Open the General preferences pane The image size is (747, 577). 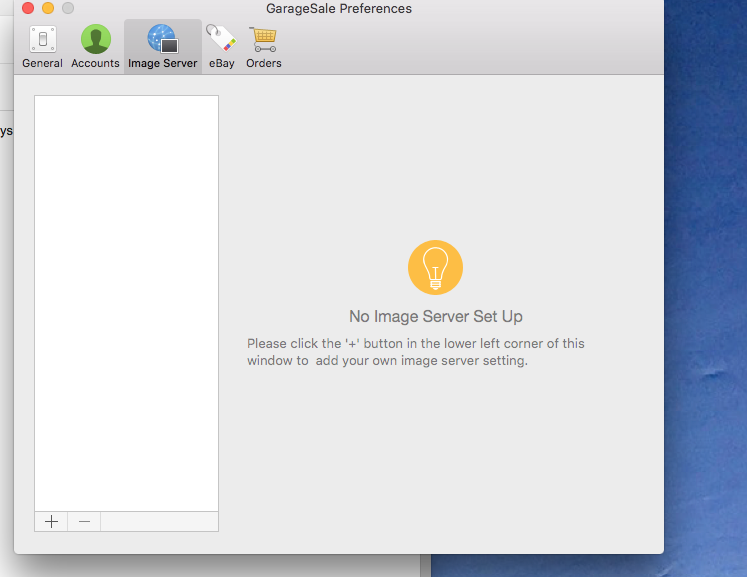[42, 47]
